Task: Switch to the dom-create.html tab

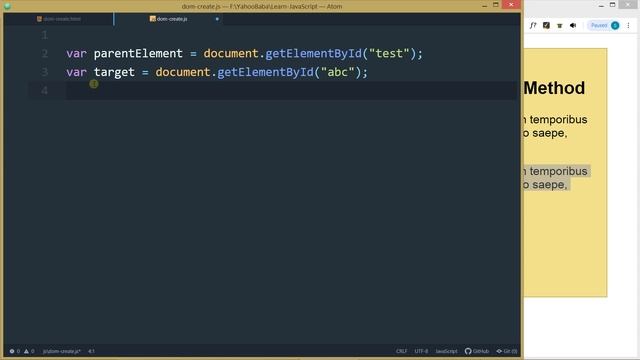Action: click(x=59, y=19)
